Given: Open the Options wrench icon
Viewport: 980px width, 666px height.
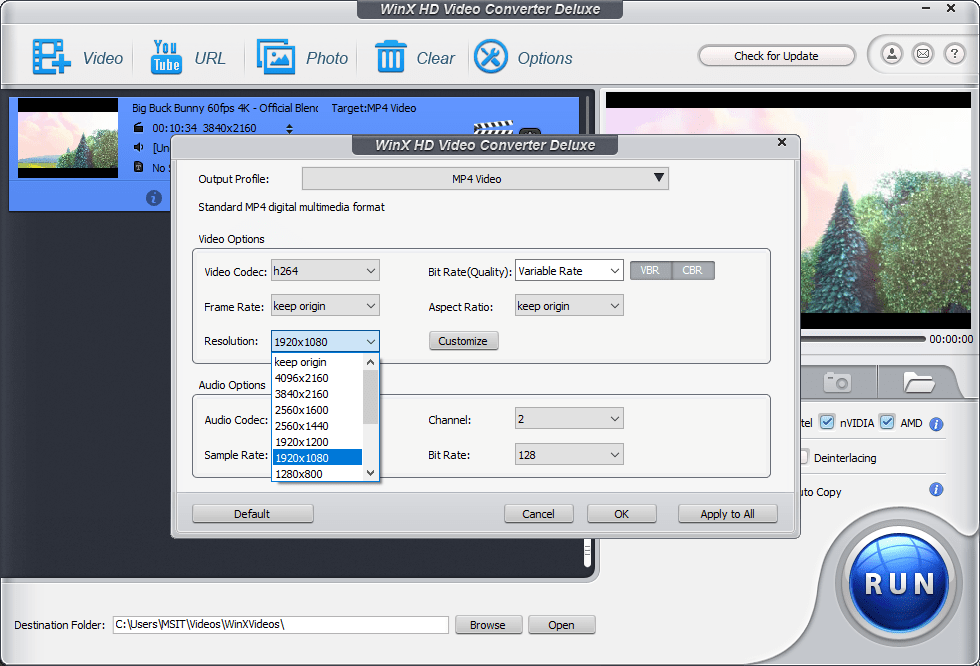Looking at the screenshot, I should 491,57.
